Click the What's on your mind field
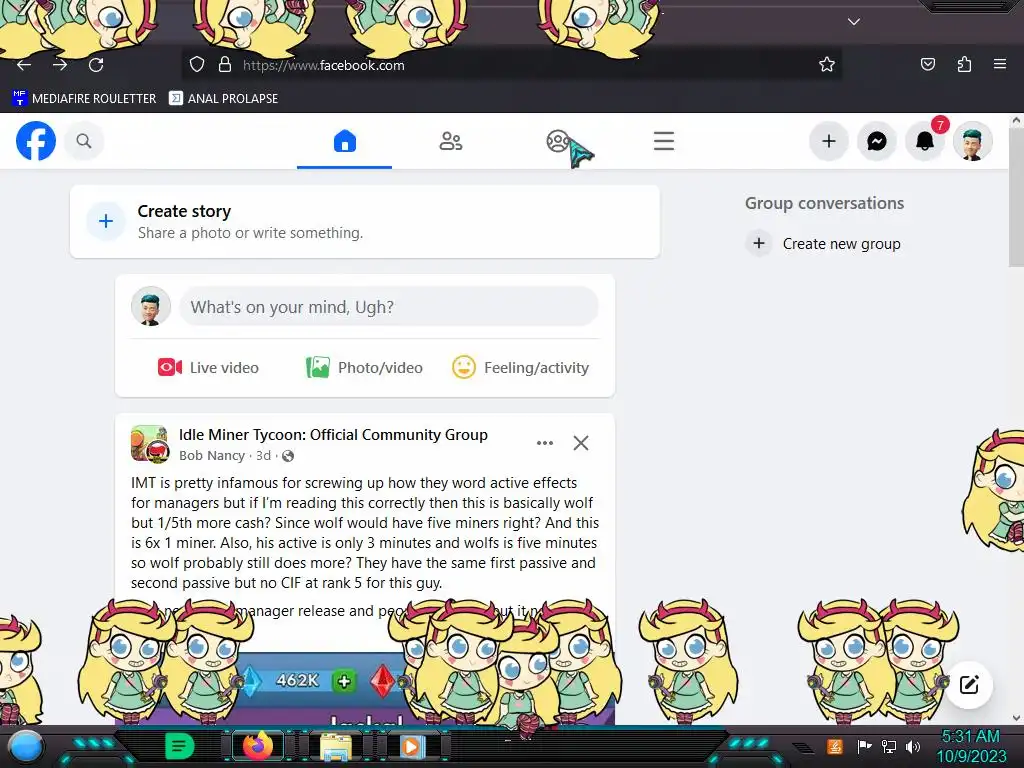The image size is (1024, 768). 389,307
